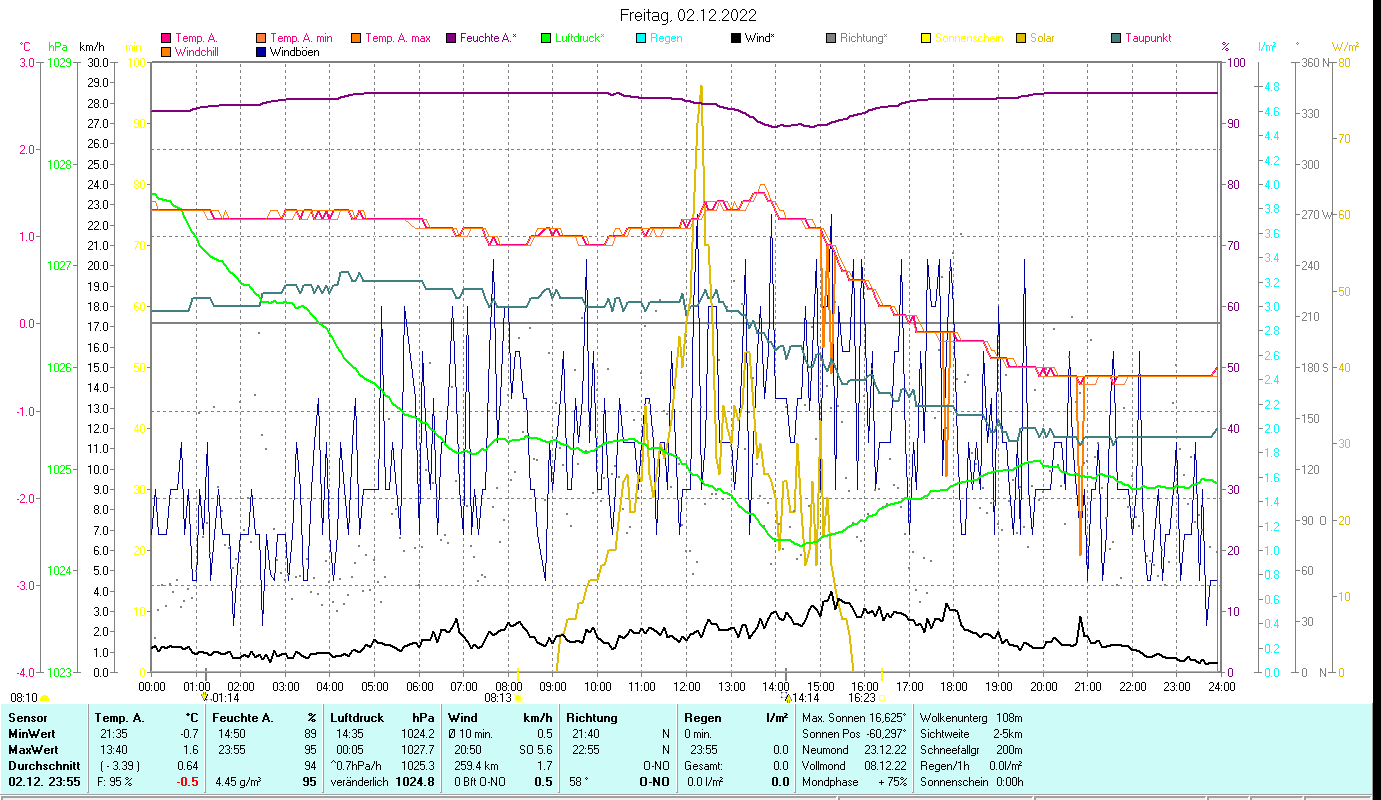Screen dimensions: 1381x800
Task: Click the Mondphase +75% entry
Action: pos(853,782)
